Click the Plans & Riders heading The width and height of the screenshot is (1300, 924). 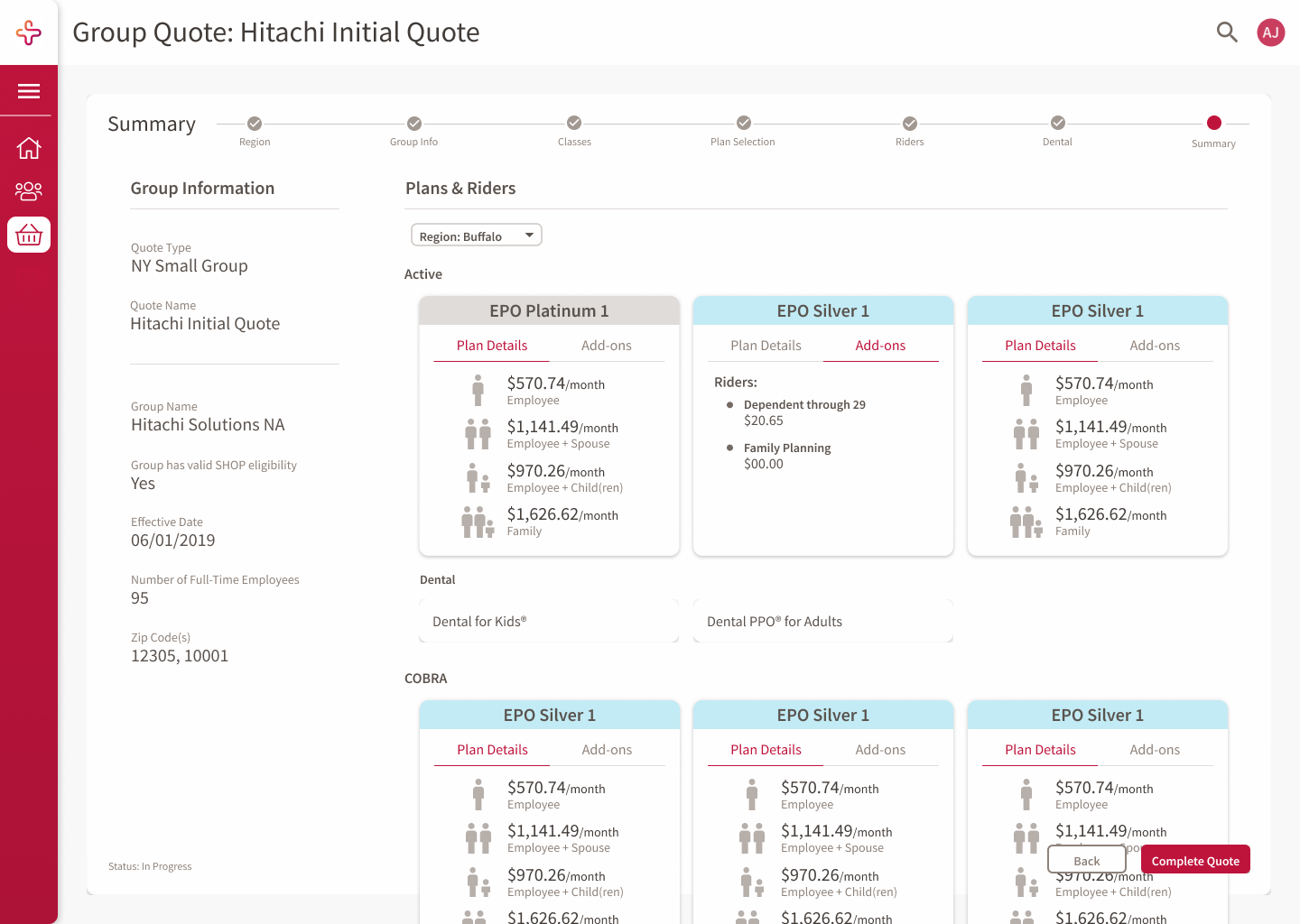tap(460, 188)
